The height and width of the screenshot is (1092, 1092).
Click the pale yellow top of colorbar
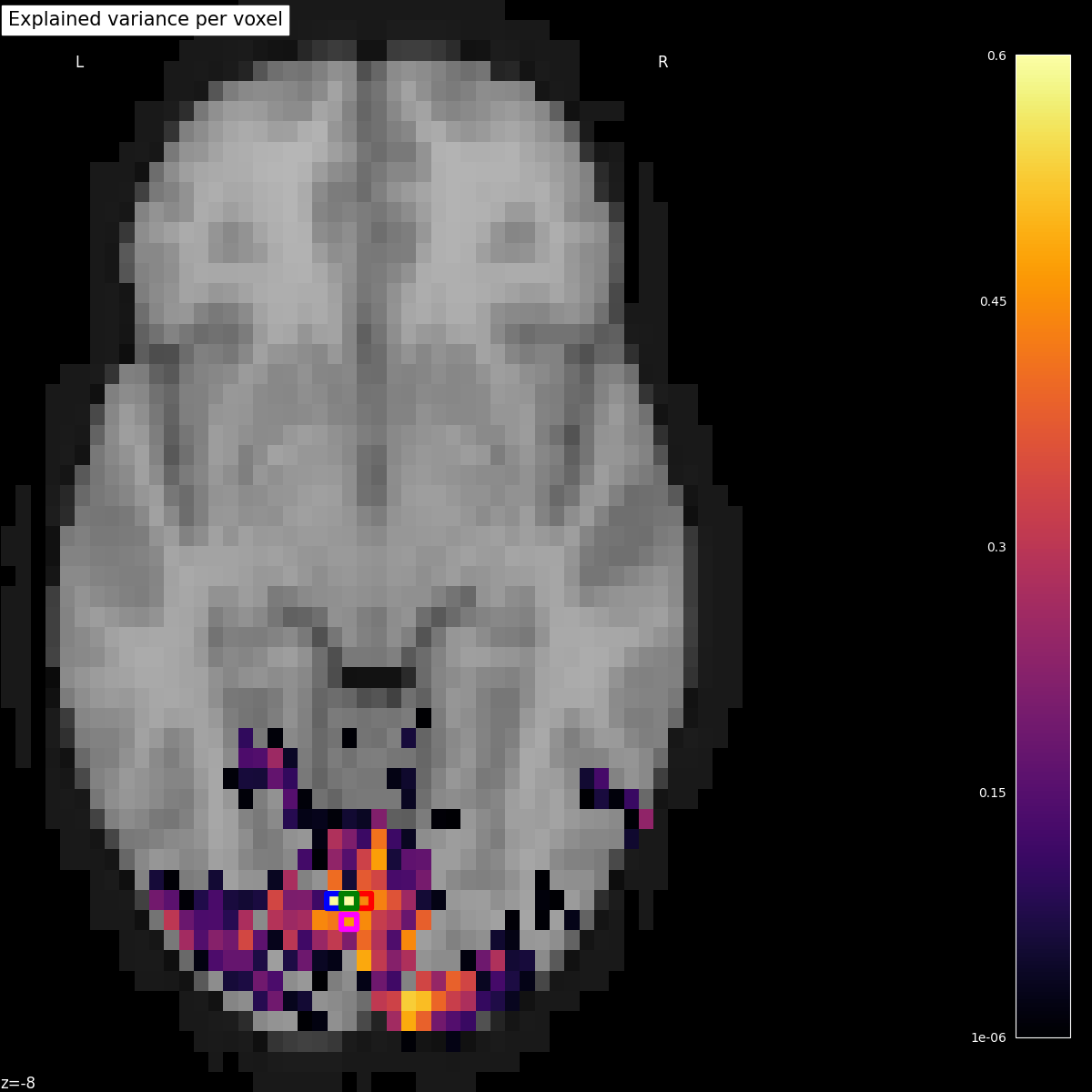click(x=1043, y=62)
